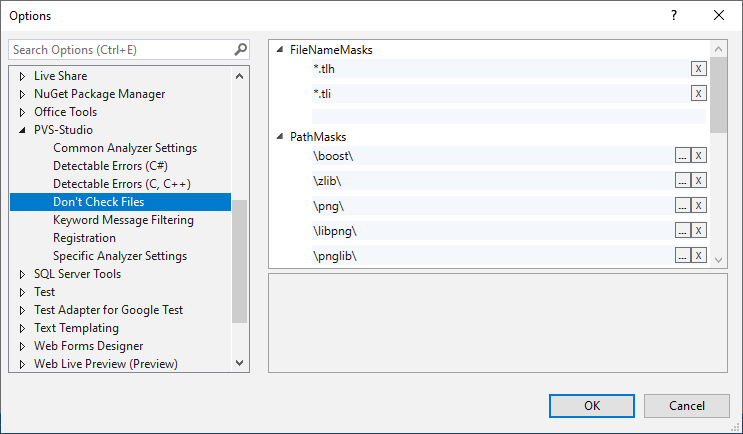
Task: Collapse the FileNameMasks section
Action: (278, 49)
